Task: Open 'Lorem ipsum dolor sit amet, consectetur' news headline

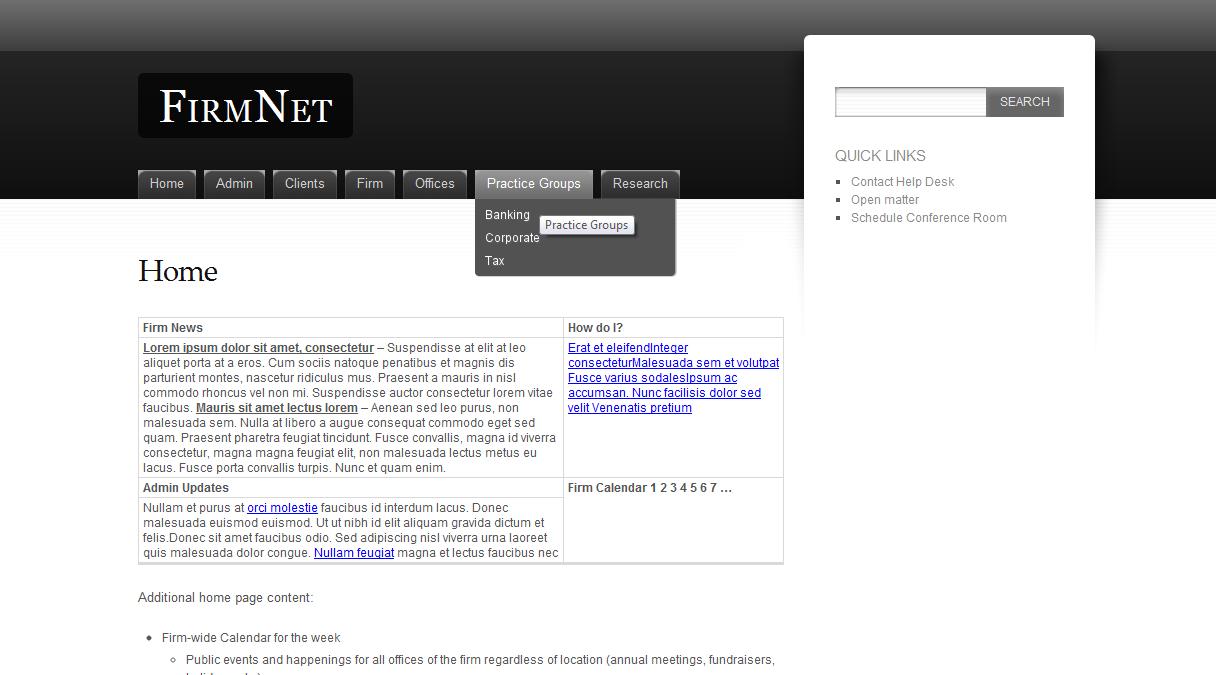Action: [258, 348]
